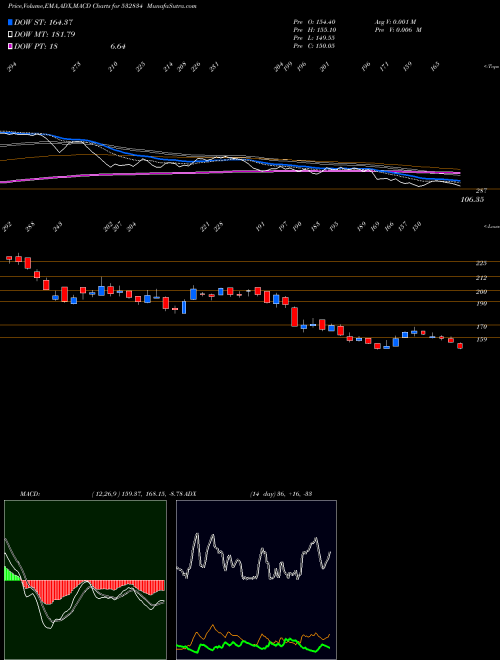Viewport: 500px width, 660px height.
Task: Click the blue DOW ST legend swatch
Action: click(x=10, y=22)
